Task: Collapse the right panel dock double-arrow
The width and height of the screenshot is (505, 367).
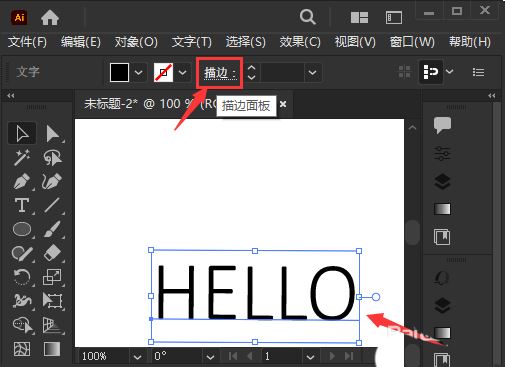Action: pos(492,96)
